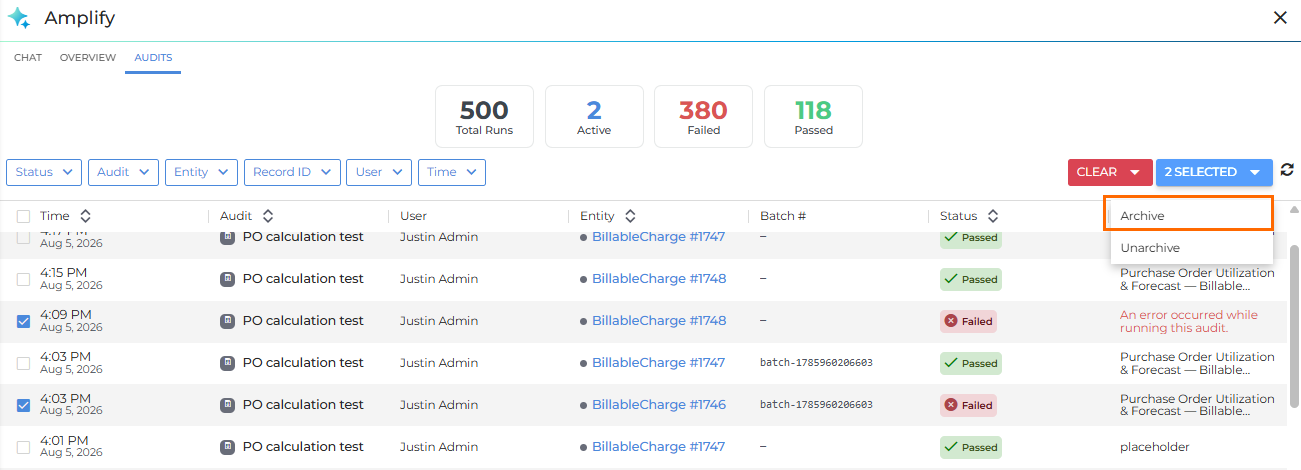The image size is (1301, 470).
Task: Uncheck the 4:03 PM BillableCharge #1746 row checkbox
Action: [23, 405]
